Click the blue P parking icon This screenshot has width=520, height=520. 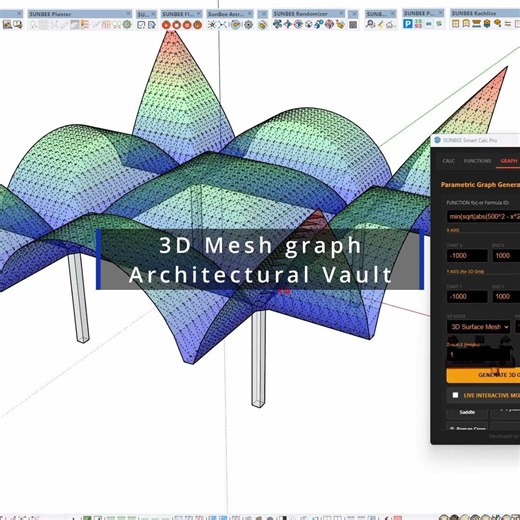pos(407,24)
